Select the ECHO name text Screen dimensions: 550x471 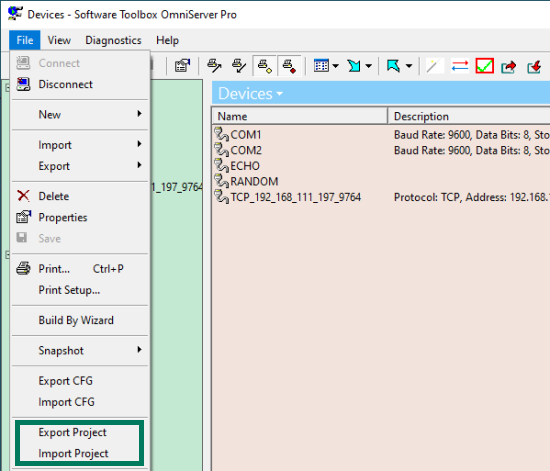pos(245,166)
